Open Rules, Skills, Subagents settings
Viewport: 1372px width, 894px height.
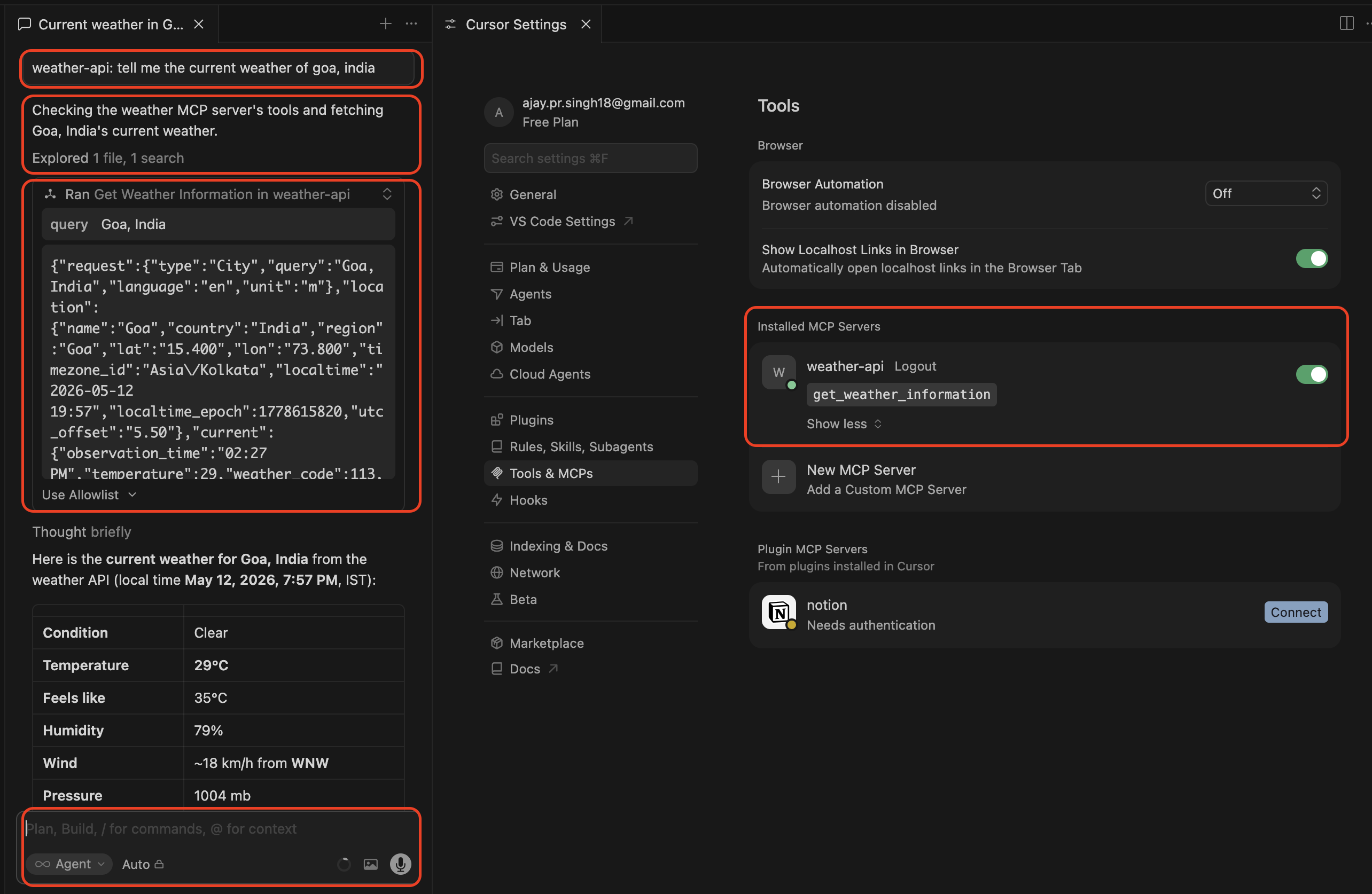590,446
